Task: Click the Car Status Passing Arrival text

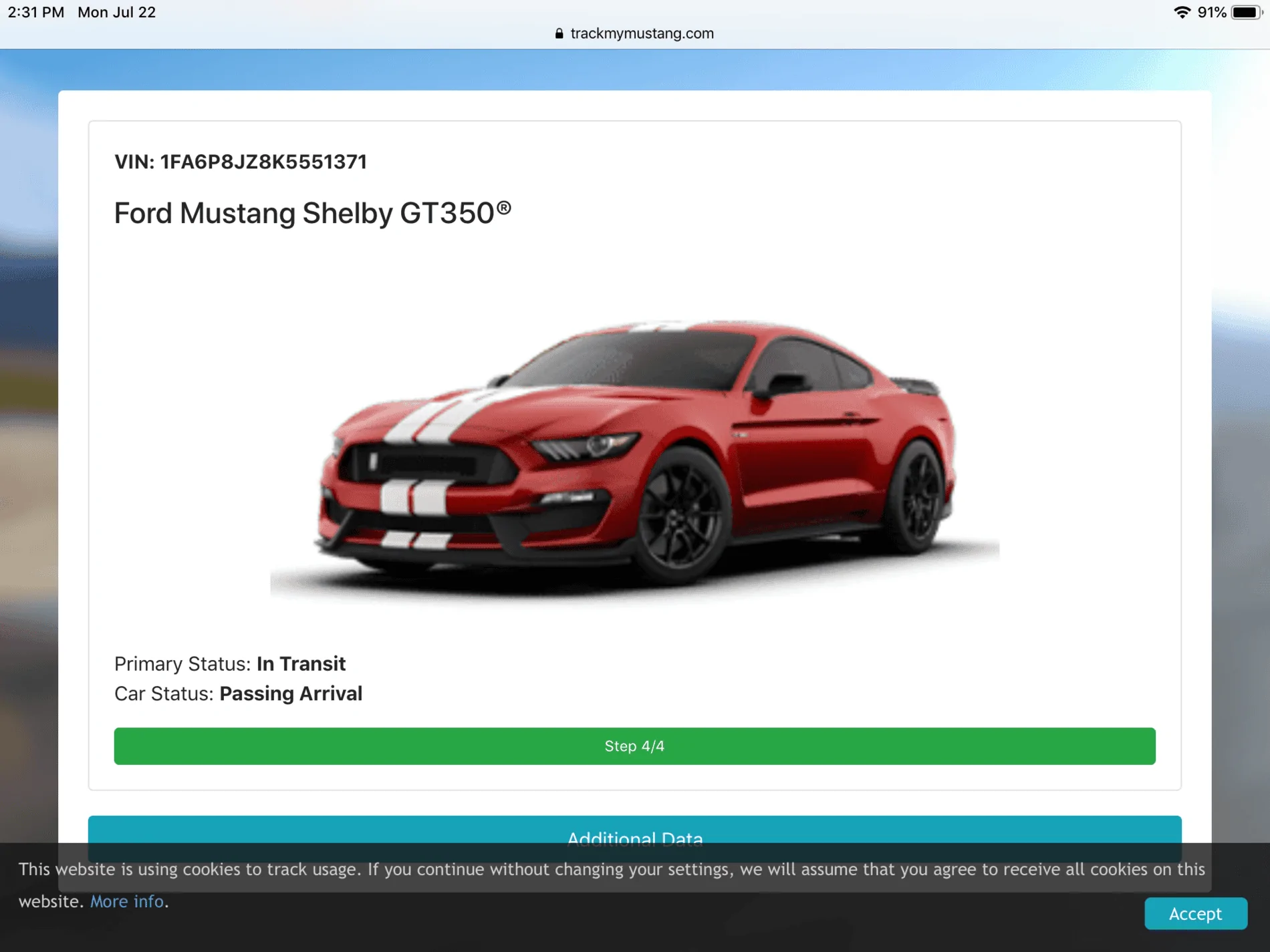Action: point(238,693)
